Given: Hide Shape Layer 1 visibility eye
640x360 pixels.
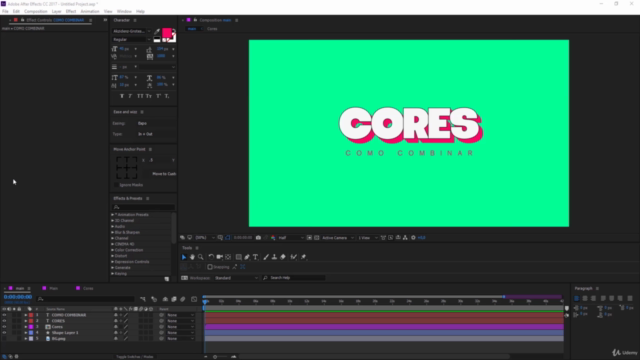Looking at the screenshot, I should (x=4, y=333).
